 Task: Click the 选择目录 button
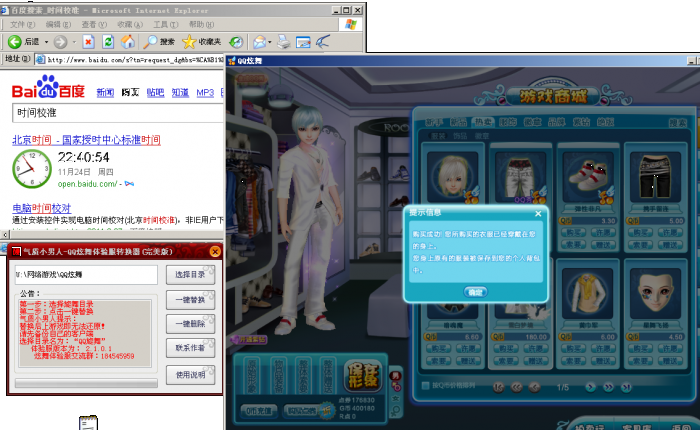click(x=190, y=275)
